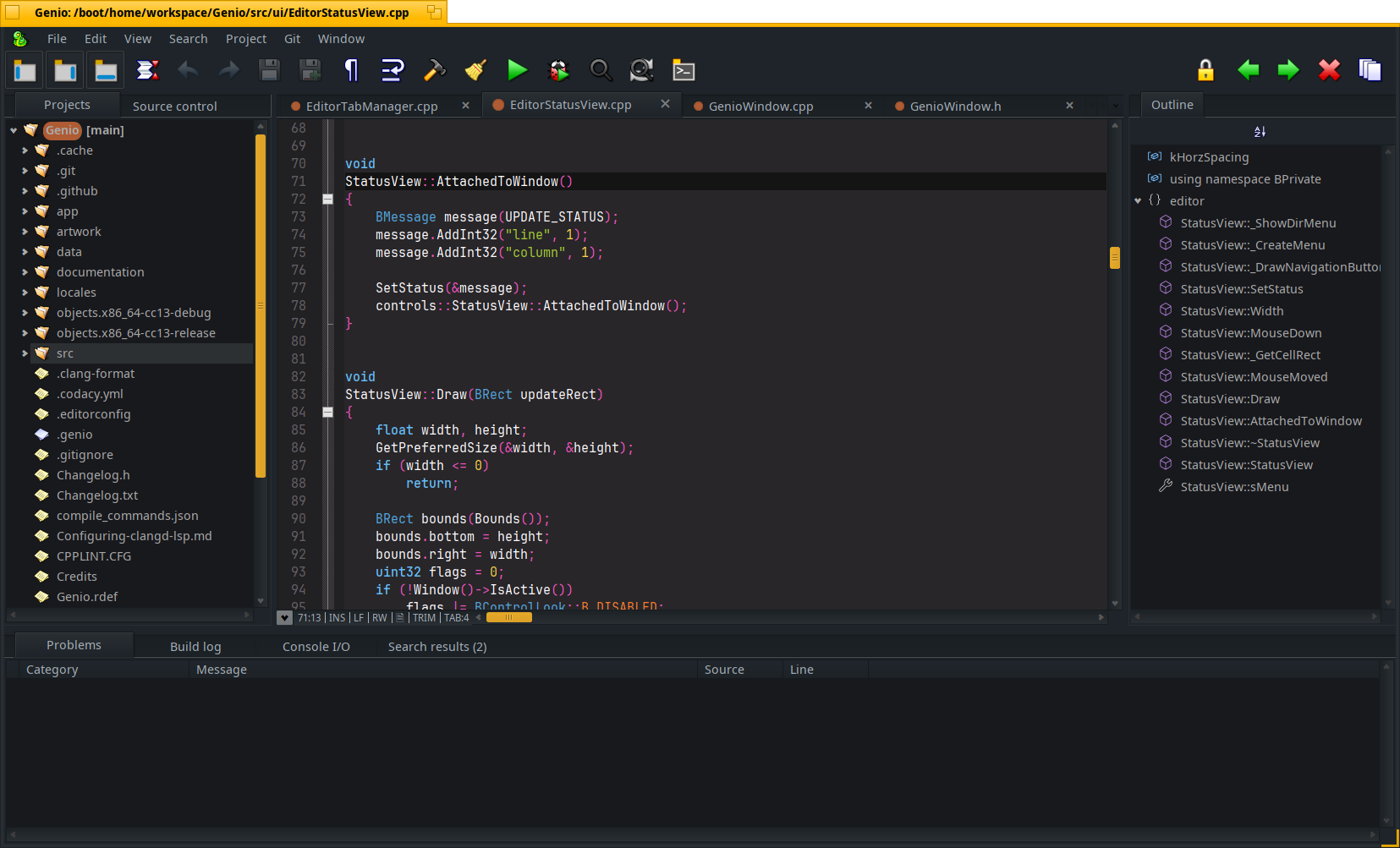Save all files using the save-all icon

click(x=310, y=70)
